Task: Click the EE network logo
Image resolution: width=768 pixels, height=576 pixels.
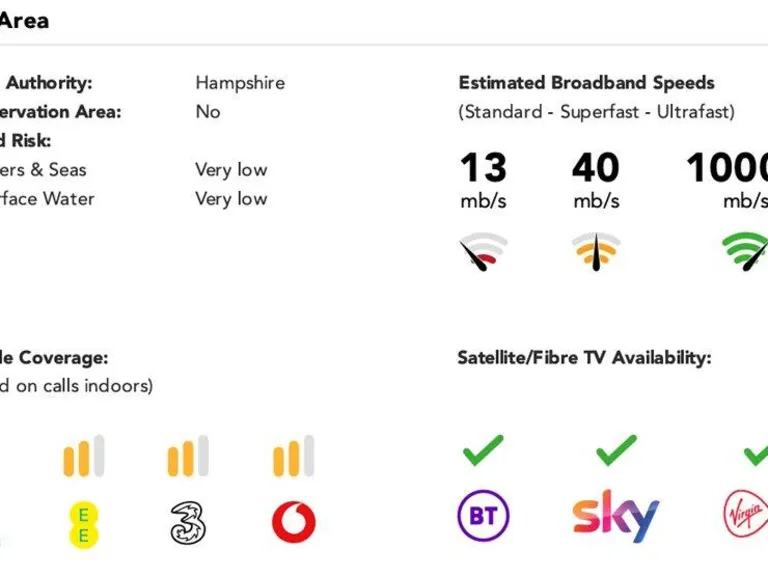Action: pyautogui.click(x=84, y=524)
